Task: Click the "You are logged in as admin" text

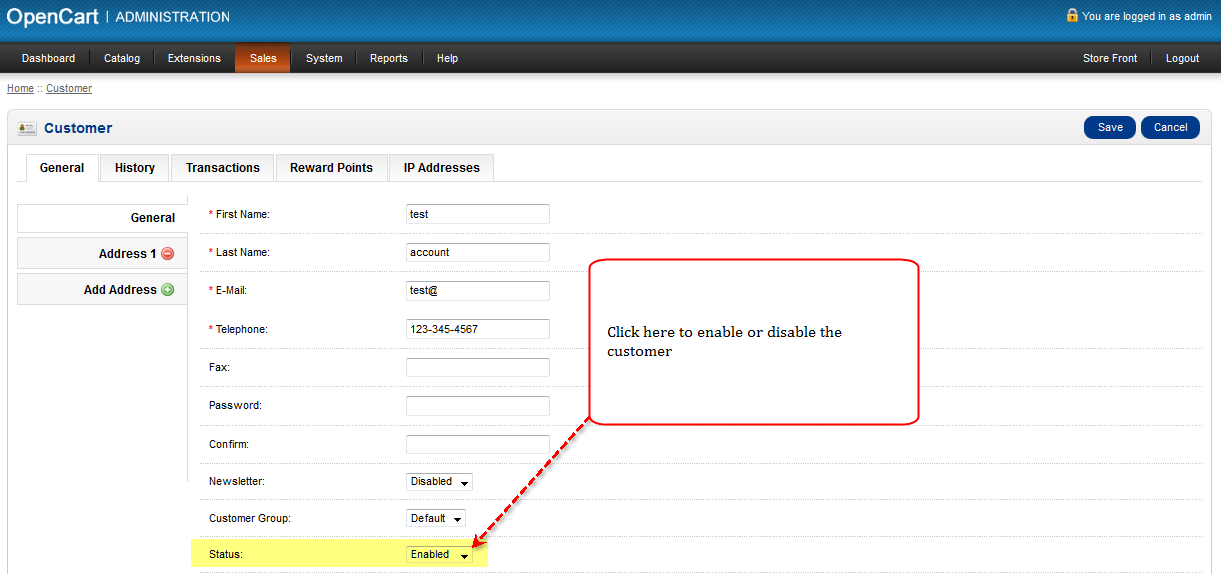Action: pyautogui.click(x=1147, y=16)
